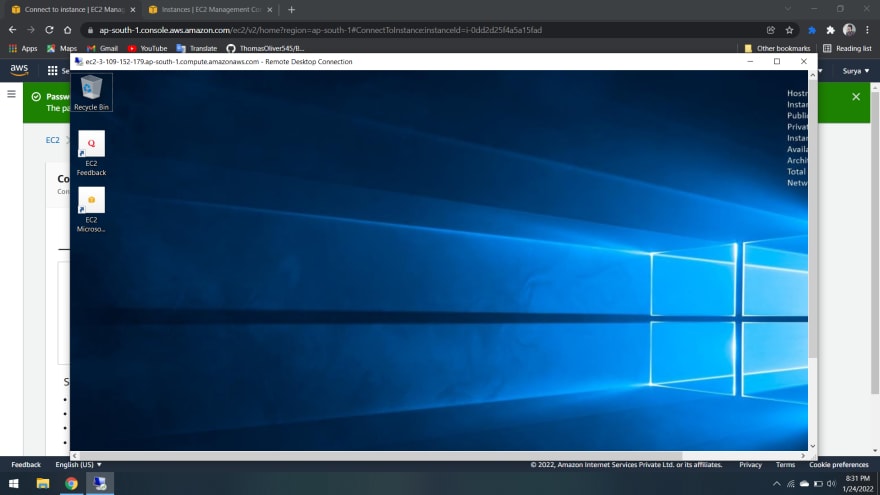Bookmark this page with the star icon
The height and width of the screenshot is (495, 880).
[x=789, y=30]
